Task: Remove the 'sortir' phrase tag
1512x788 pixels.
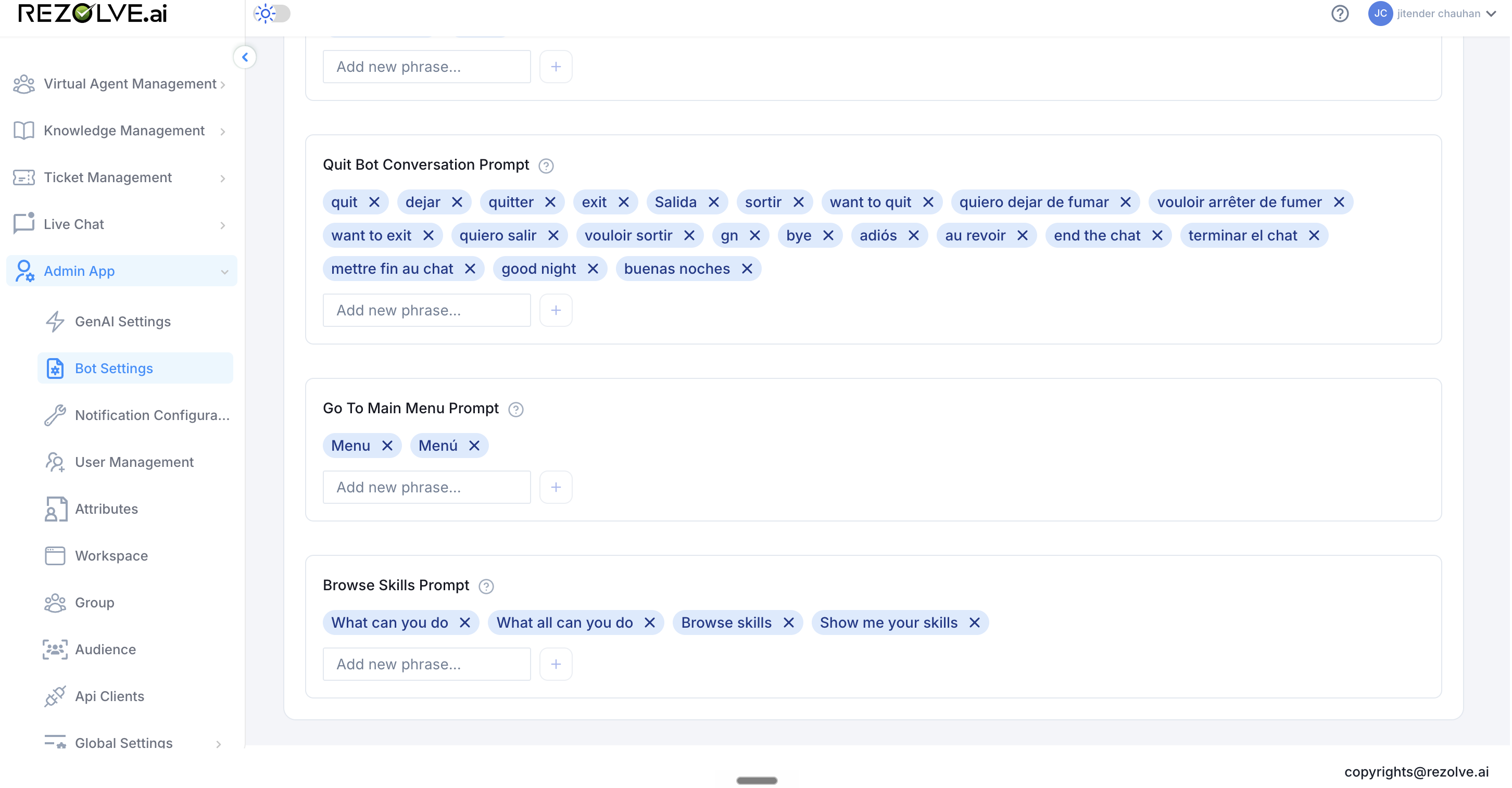Action: (798, 202)
